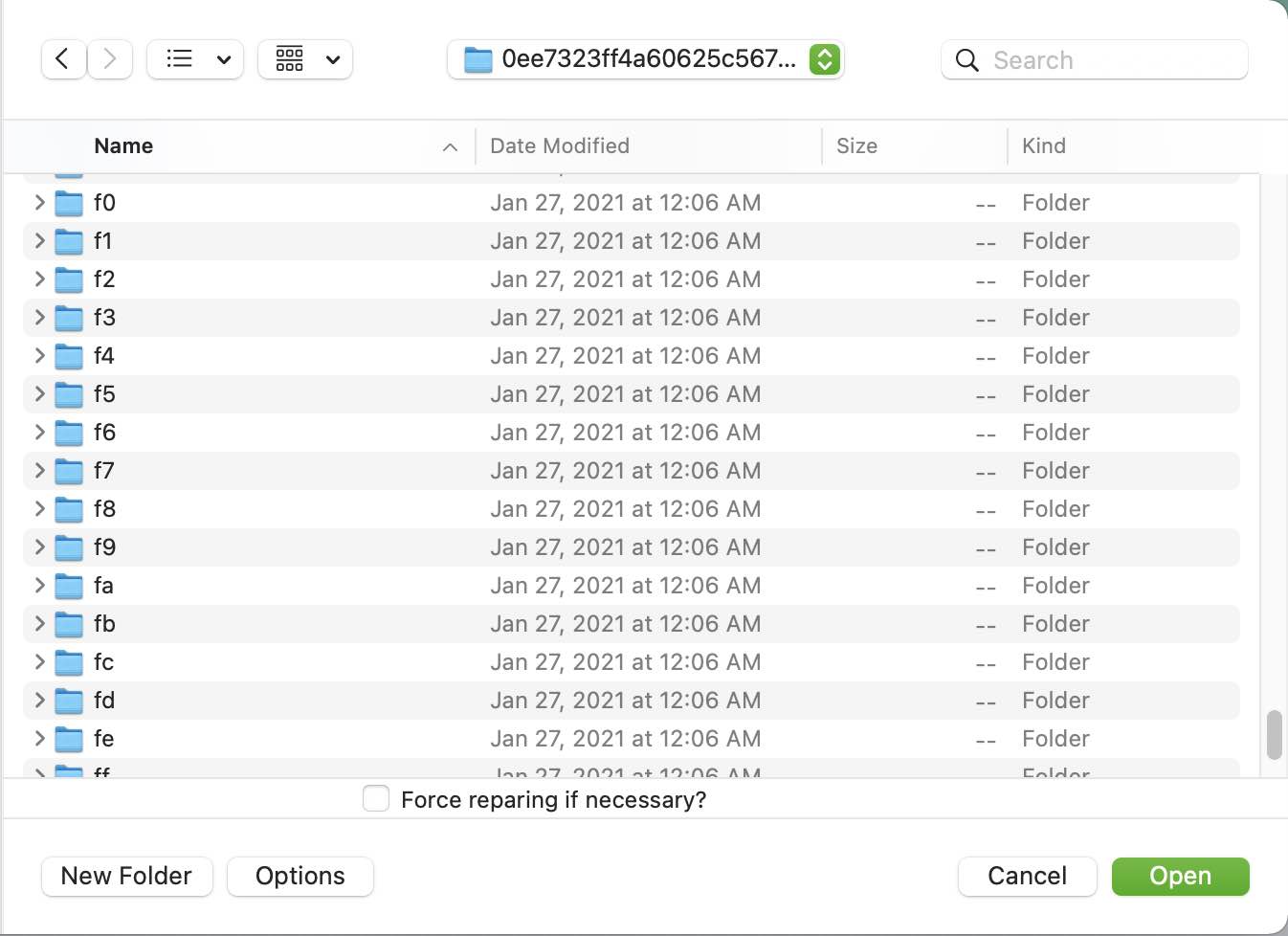Select the fd folder icon
Image resolution: width=1288 pixels, height=936 pixels.
click(69, 701)
